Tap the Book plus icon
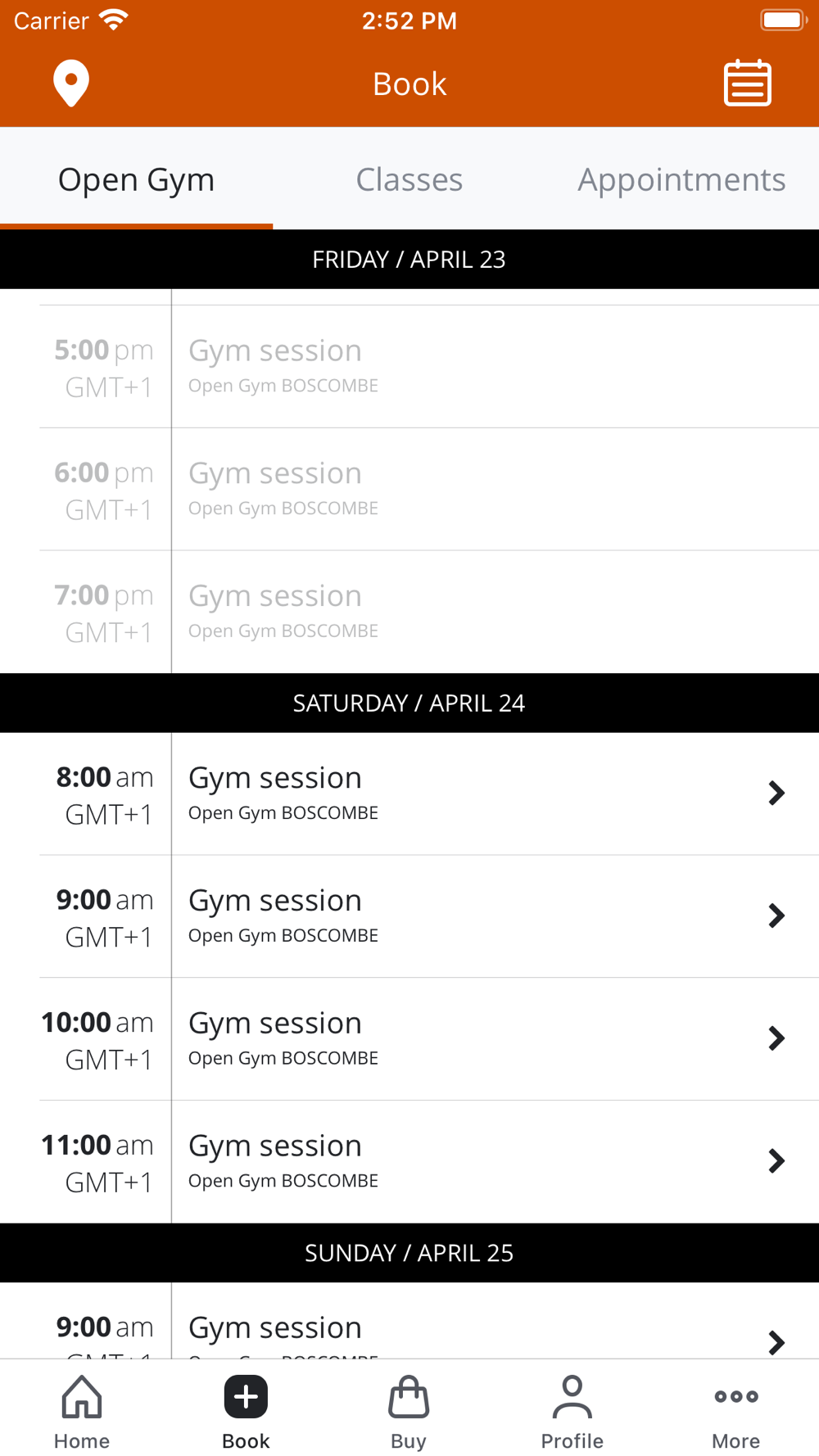This screenshot has width=819, height=1456. 246,1397
